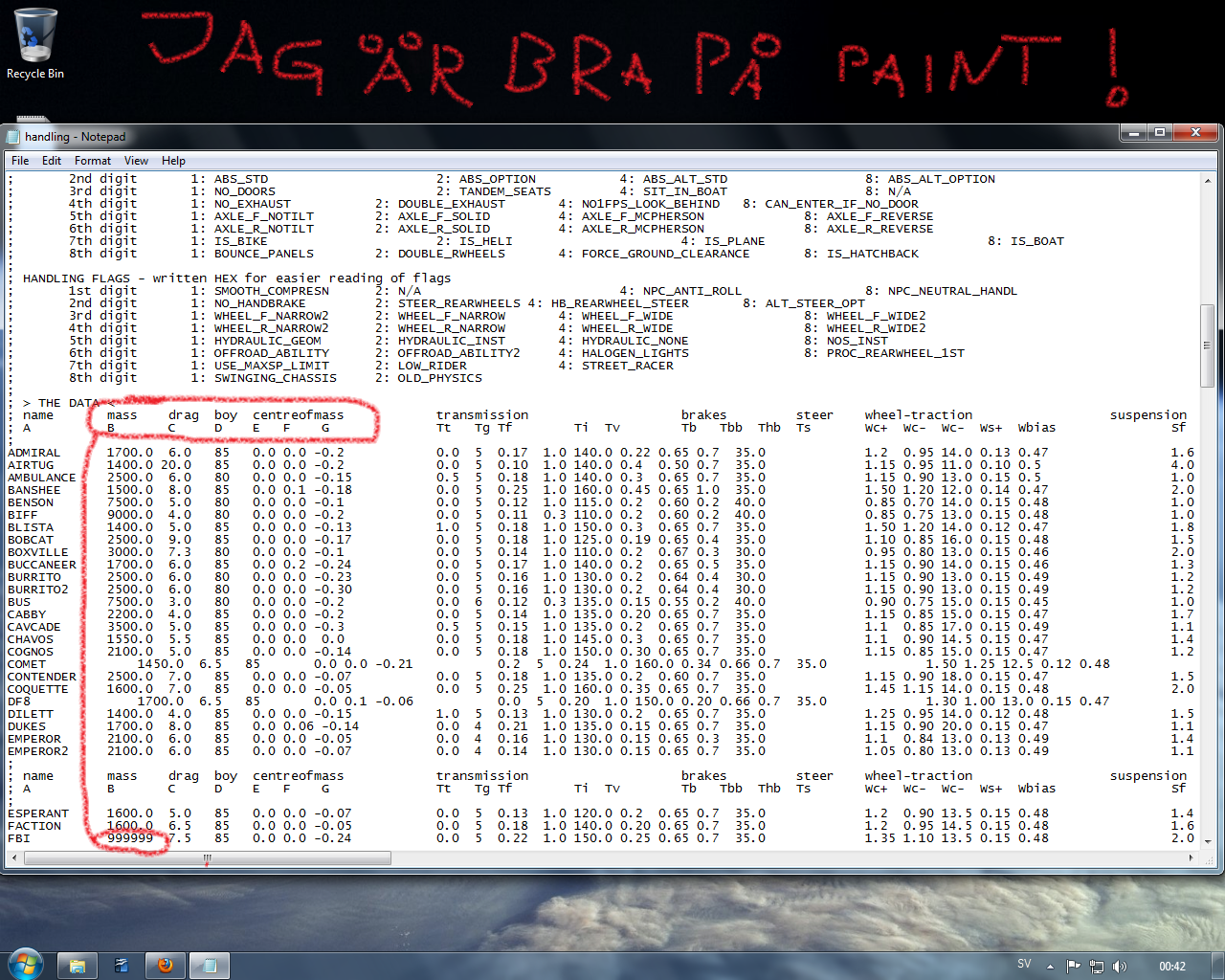Open the View menu
Image resolution: width=1225 pixels, height=980 pixels.
pos(136,161)
